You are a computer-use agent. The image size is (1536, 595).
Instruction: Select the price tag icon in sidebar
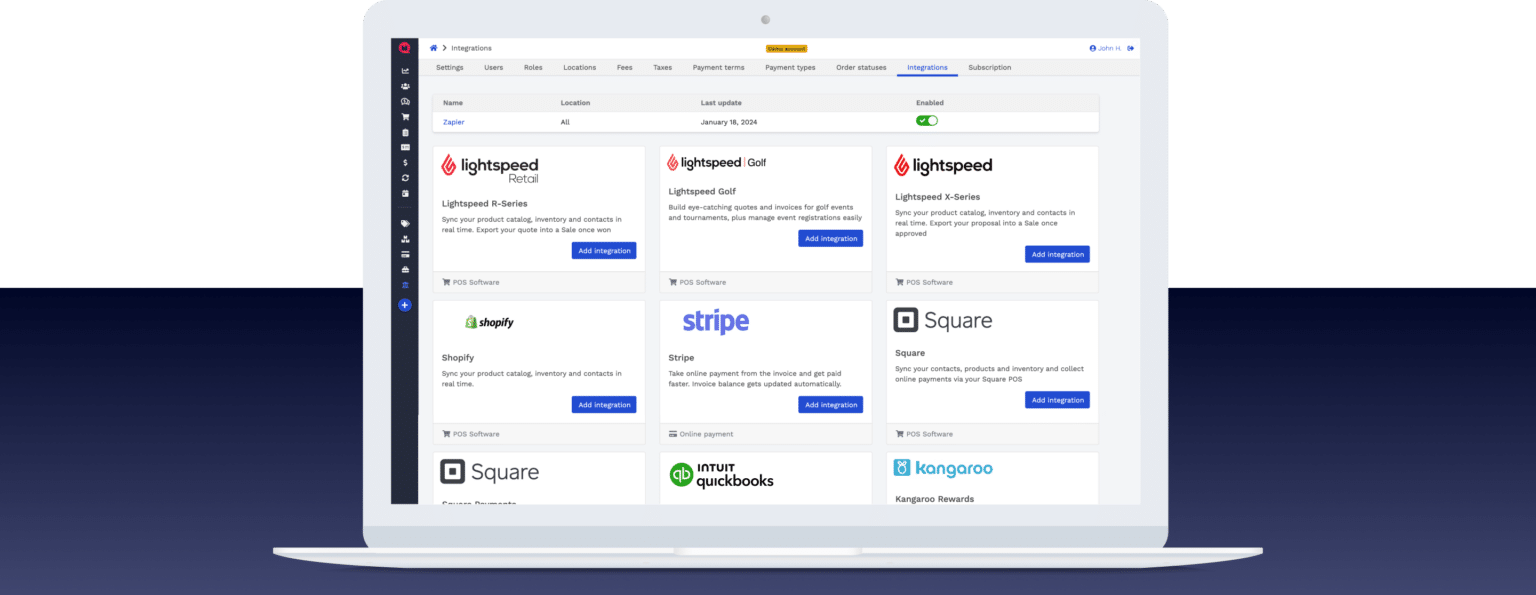pos(405,224)
